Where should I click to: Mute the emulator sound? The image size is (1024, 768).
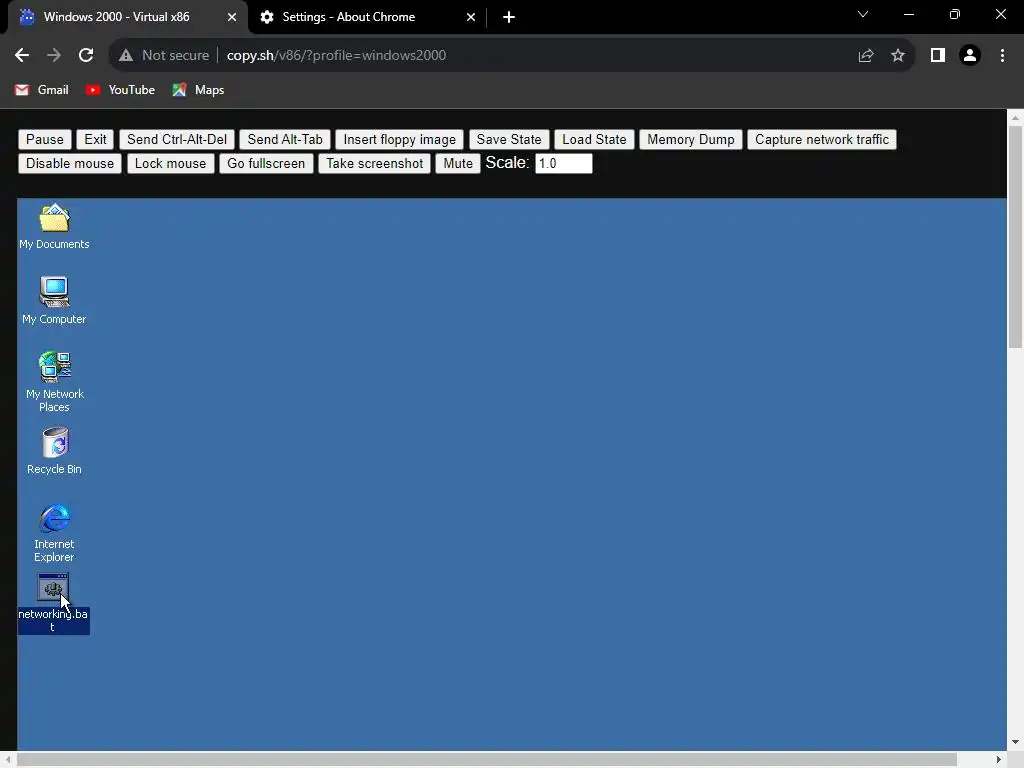(x=458, y=164)
